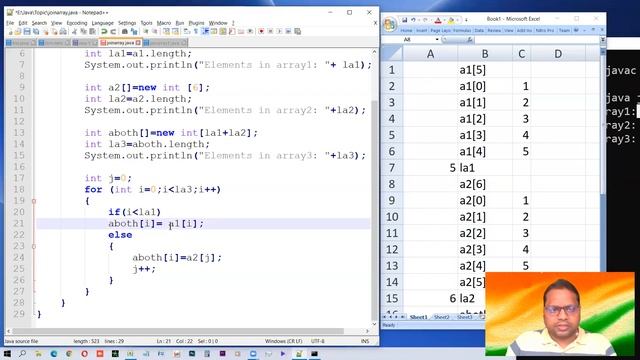Image resolution: width=640 pixels, height=360 pixels.
Task: Open the Data ribbon tab in Excel
Action: 479,31
